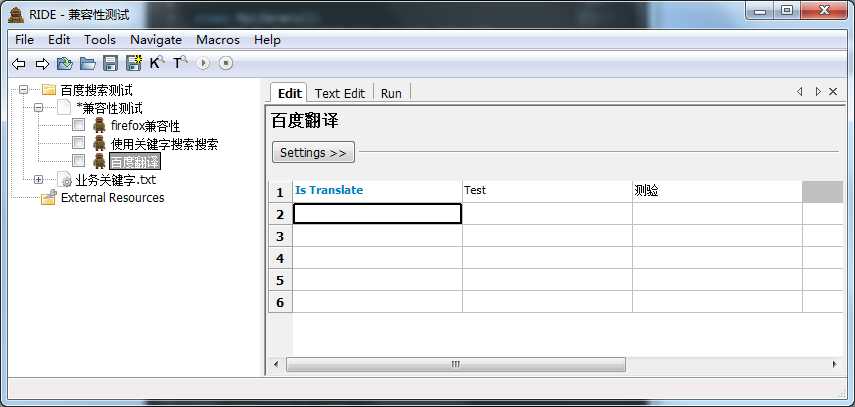This screenshot has height=407, width=855.
Task: Click the robot icon beside 使用关键字搜索搜索
Action: coord(99,143)
